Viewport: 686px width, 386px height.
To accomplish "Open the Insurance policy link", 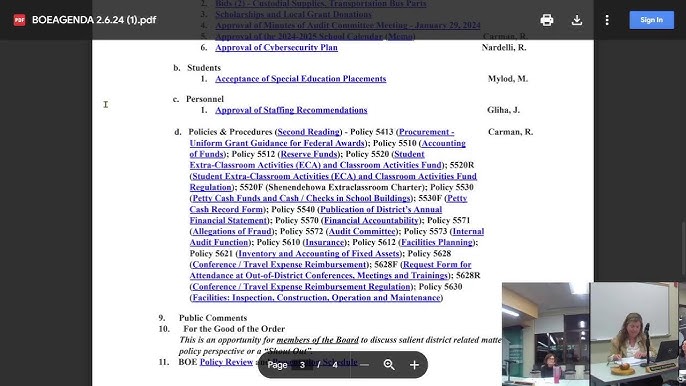I will click(x=325, y=242).
